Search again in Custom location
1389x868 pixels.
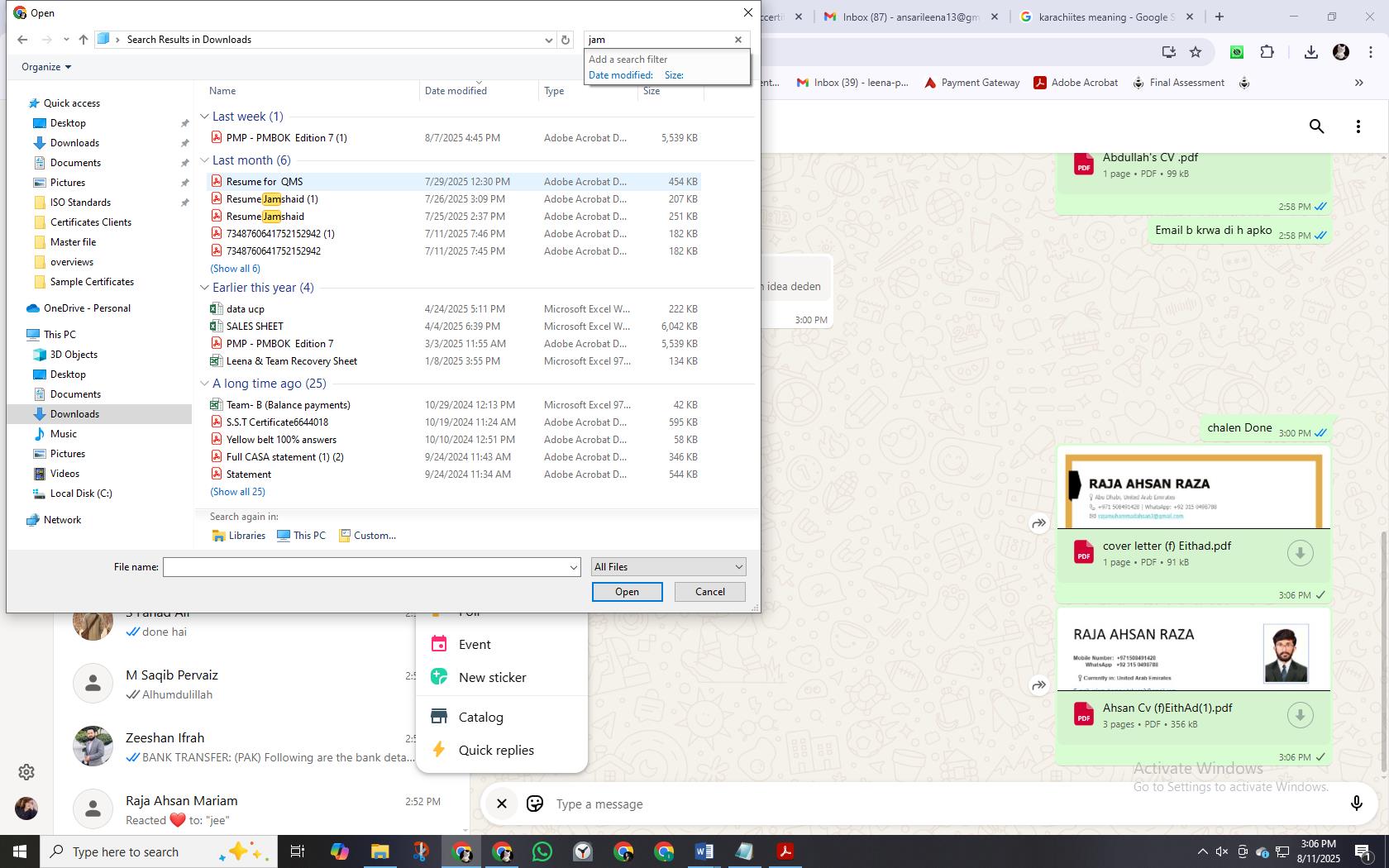(x=367, y=536)
